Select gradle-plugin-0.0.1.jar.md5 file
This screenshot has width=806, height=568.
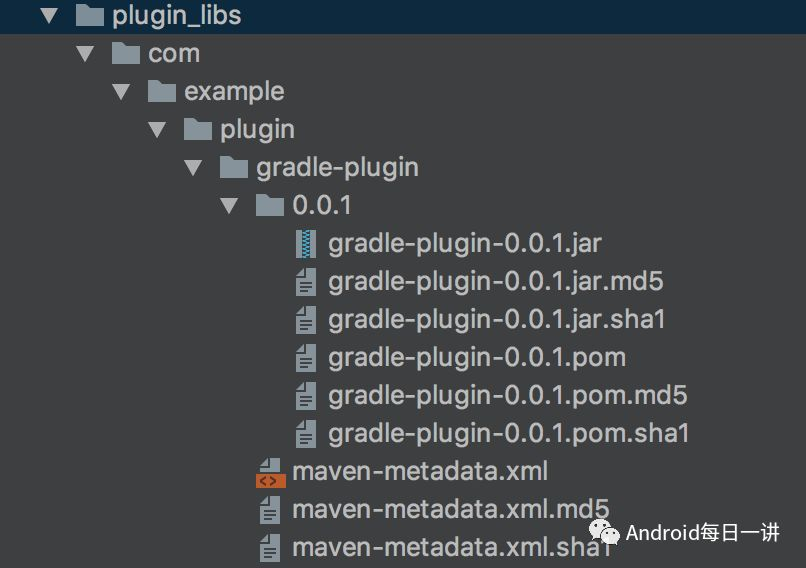click(x=496, y=282)
